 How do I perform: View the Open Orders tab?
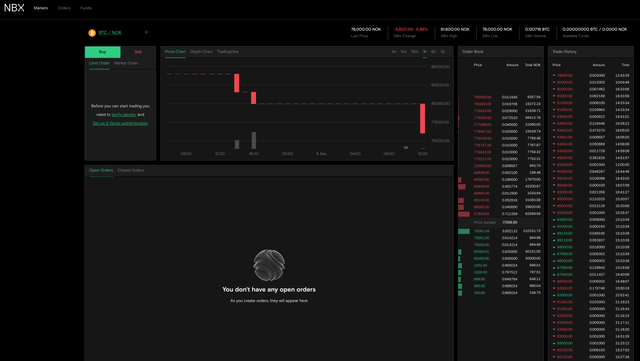[101, 170]
